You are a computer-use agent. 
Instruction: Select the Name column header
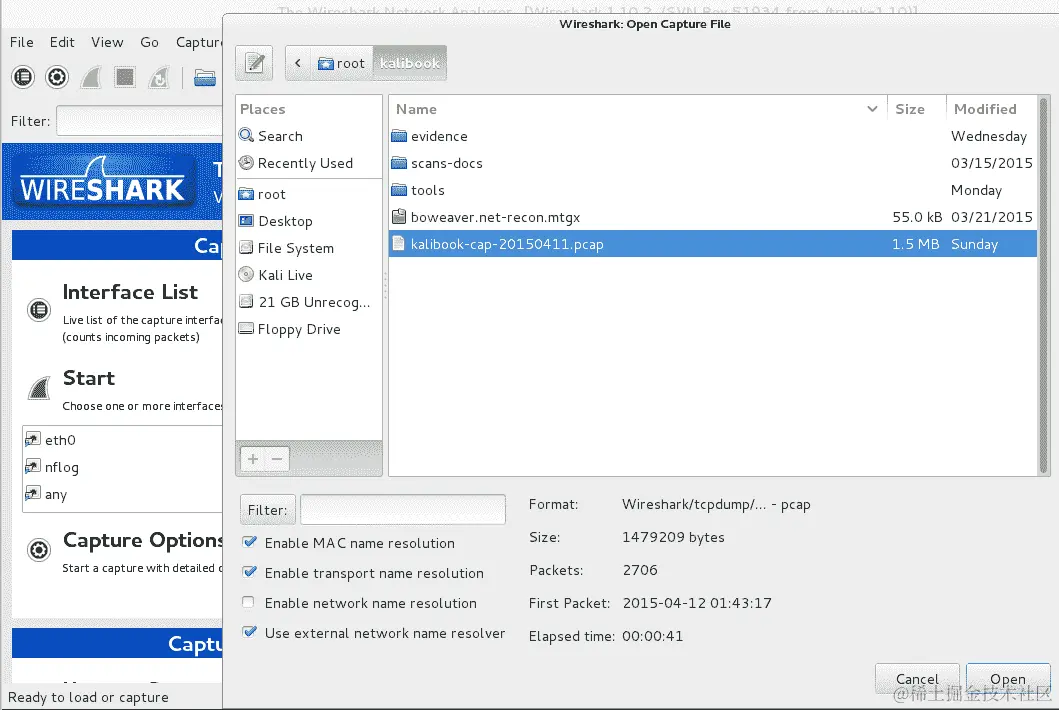click(x=638, y=109)
